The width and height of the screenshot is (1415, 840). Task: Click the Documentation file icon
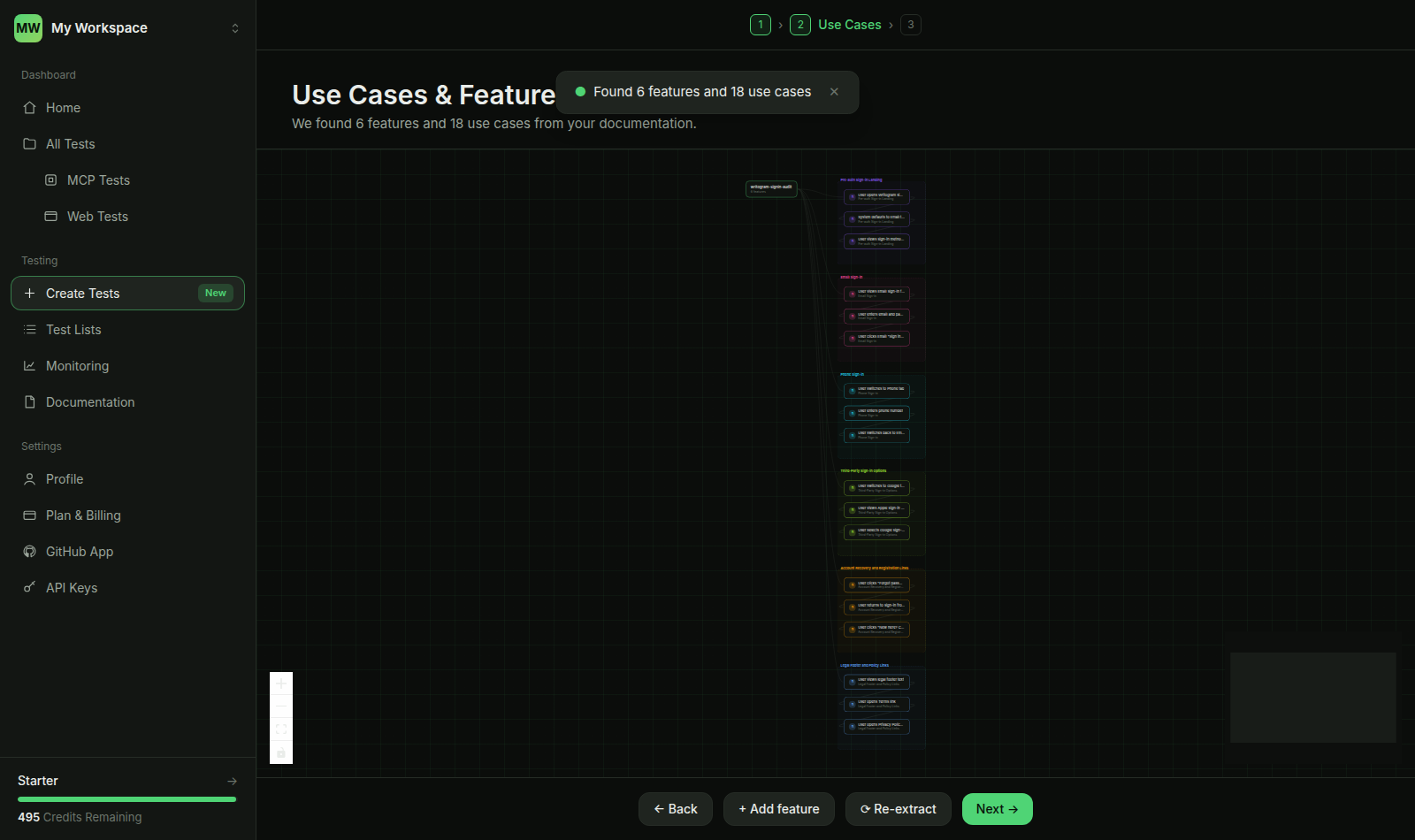[x=29, y=402]
